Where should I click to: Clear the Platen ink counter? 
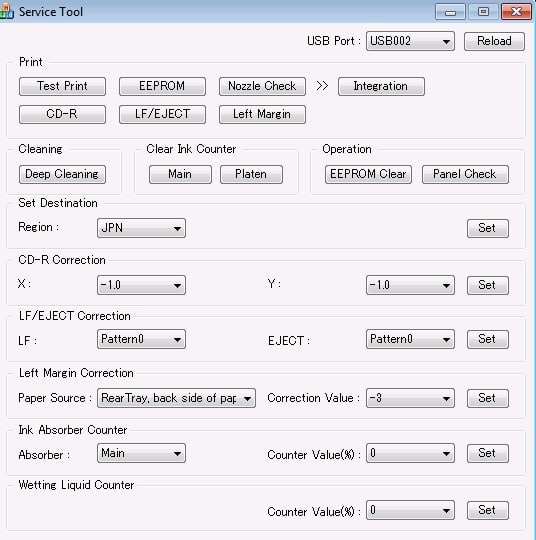point(251,174)
